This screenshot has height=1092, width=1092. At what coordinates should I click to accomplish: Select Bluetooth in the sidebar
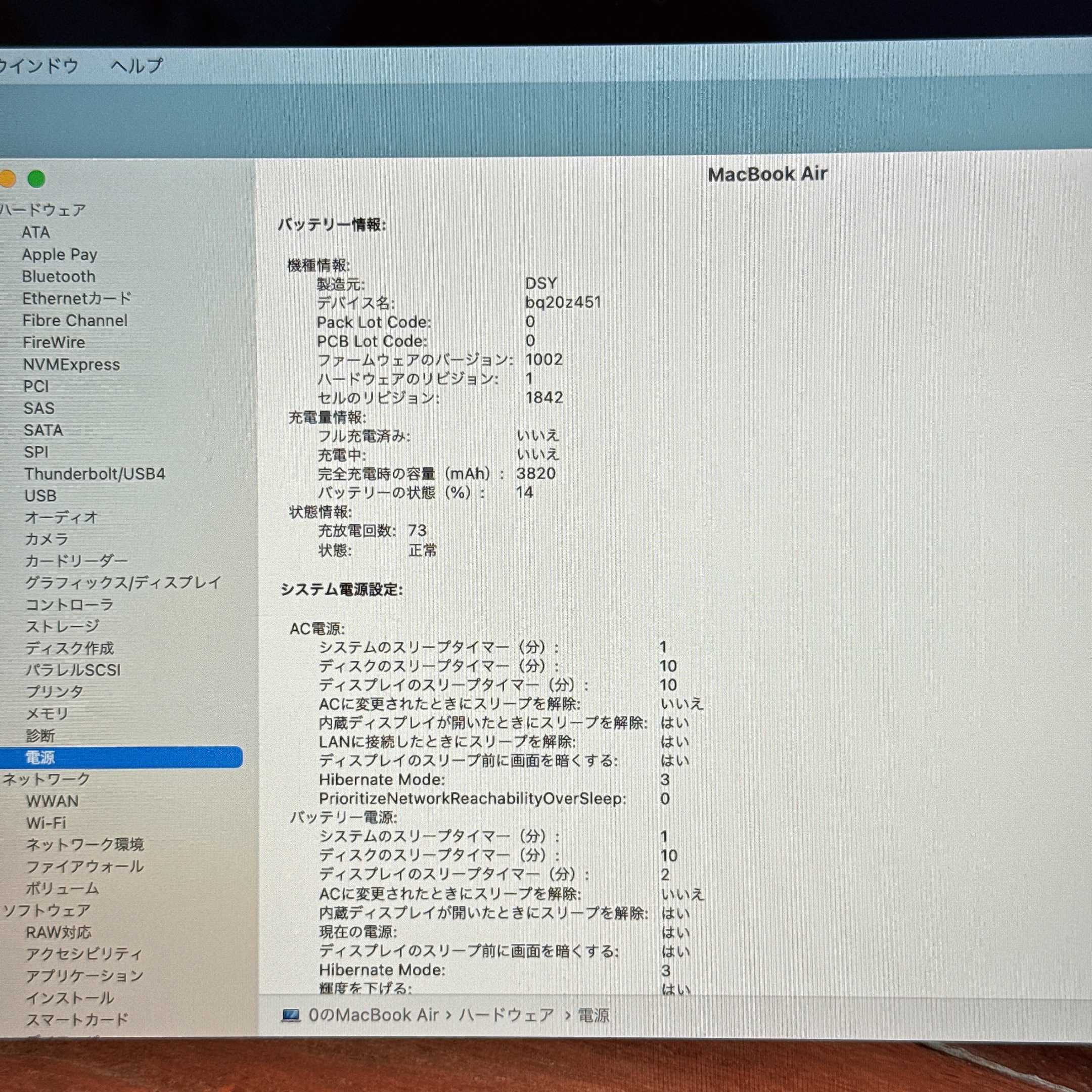pos(59,277)
